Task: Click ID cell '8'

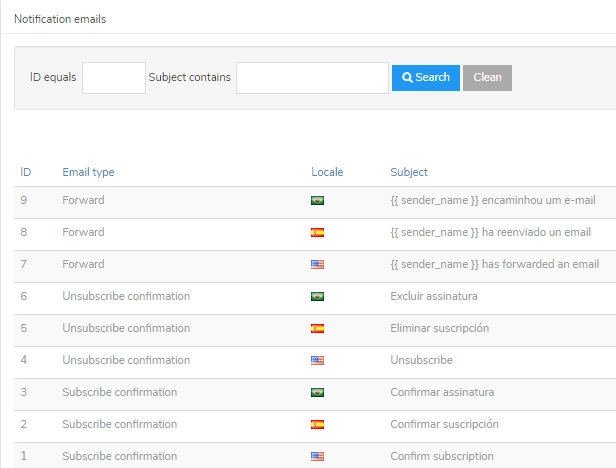Action: click(x=24, y=232)
